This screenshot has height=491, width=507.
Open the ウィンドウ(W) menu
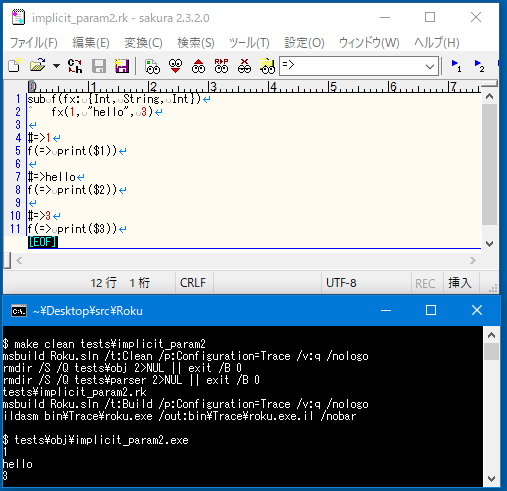pyautogui.click(x=369, y=43)
